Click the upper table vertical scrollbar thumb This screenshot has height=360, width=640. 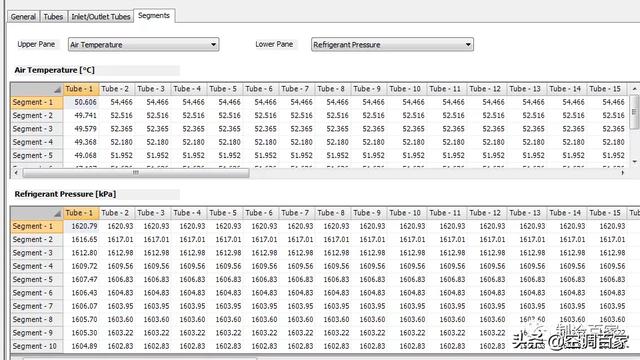pyautogui.click(x=634, y=112)
